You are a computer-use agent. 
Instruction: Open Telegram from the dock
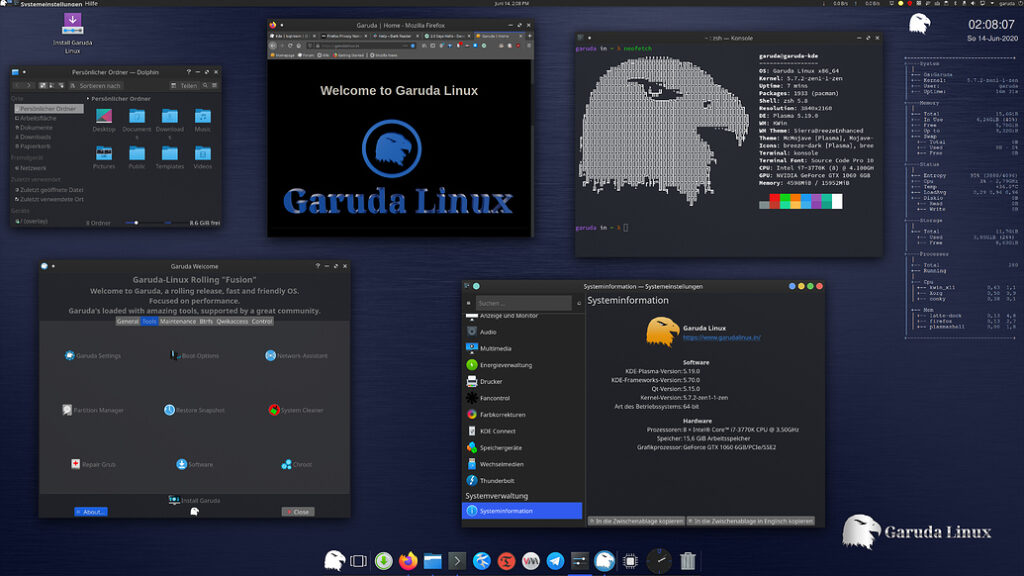pos(555,561)
